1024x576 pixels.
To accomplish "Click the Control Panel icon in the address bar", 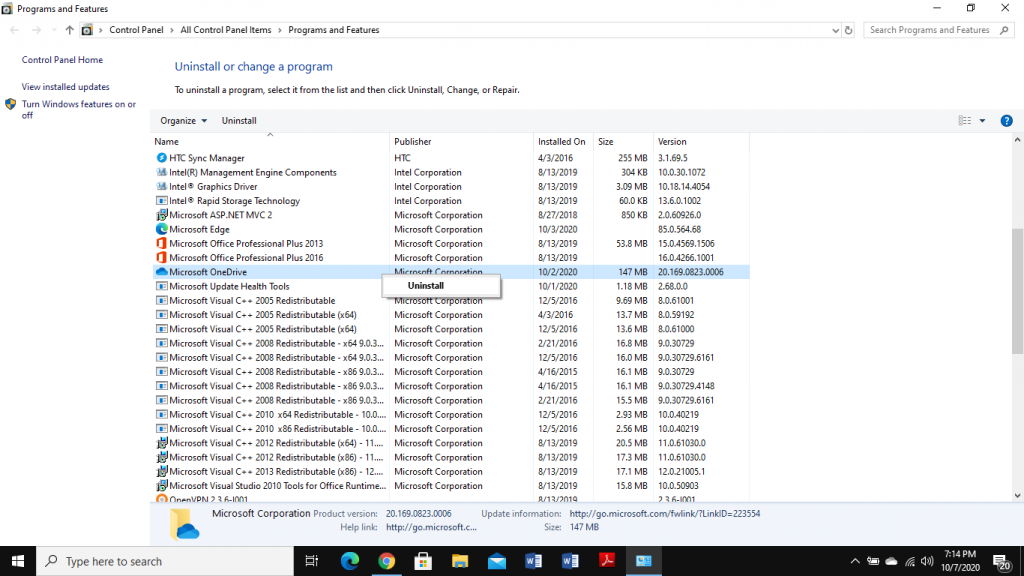I will point(87,29).
